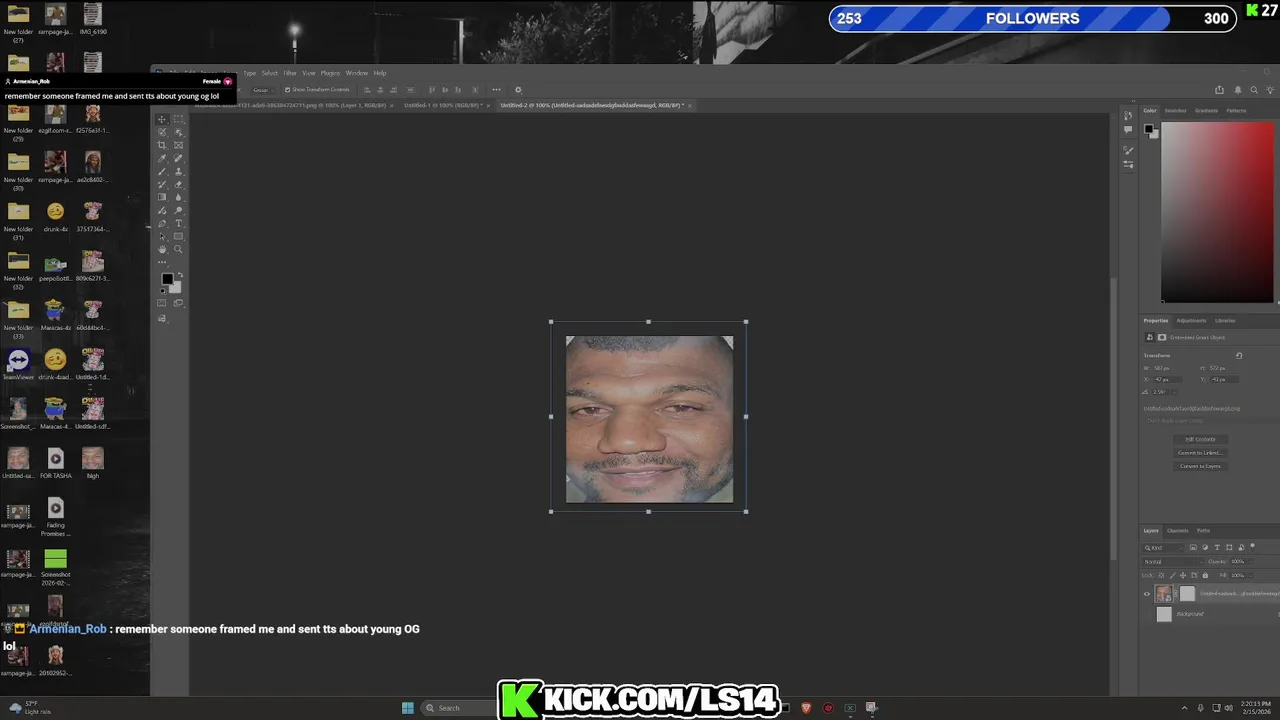The width and height of the screenshot is (1280, 720).
Task: Select the Eraser tool
Action: [x=178, y=184]
